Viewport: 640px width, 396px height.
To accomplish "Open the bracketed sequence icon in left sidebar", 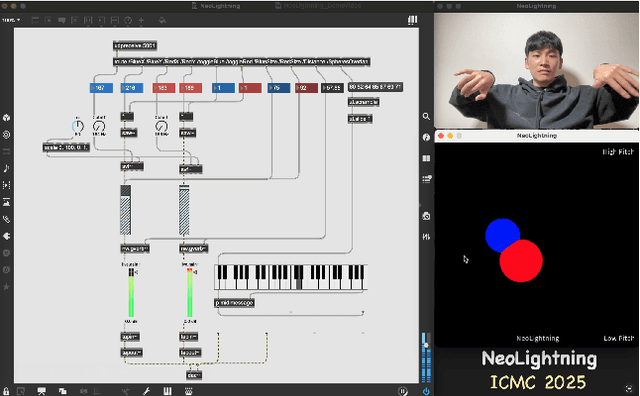I will click(x=6, y=185).
